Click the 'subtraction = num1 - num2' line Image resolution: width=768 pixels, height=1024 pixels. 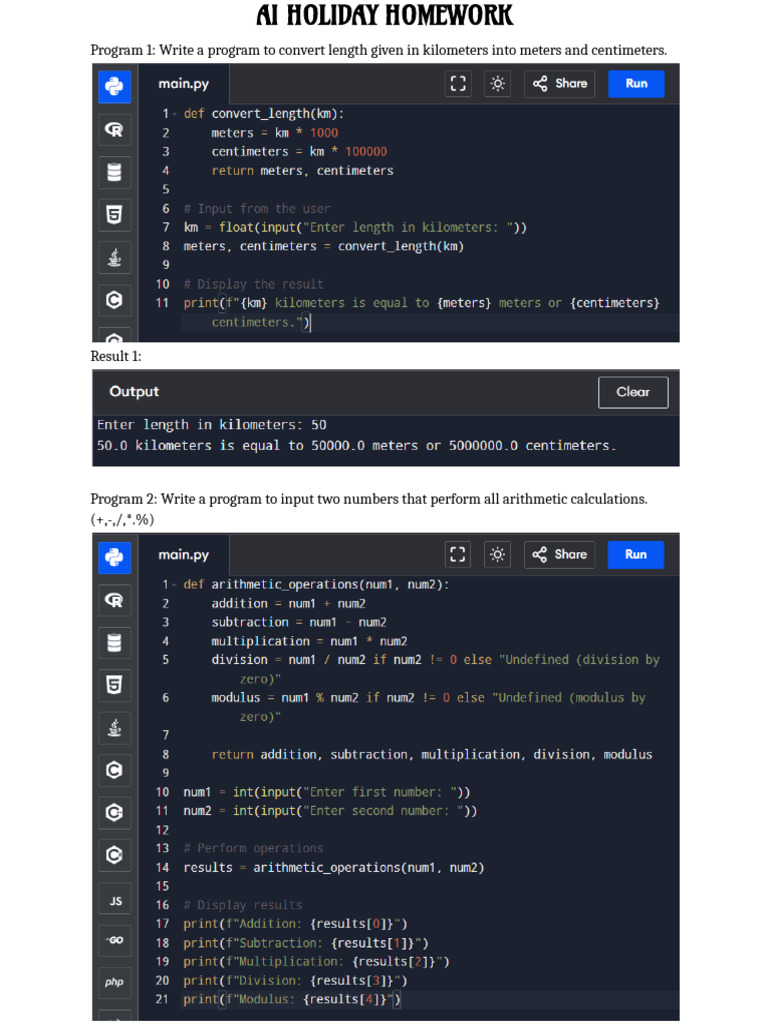298,622
